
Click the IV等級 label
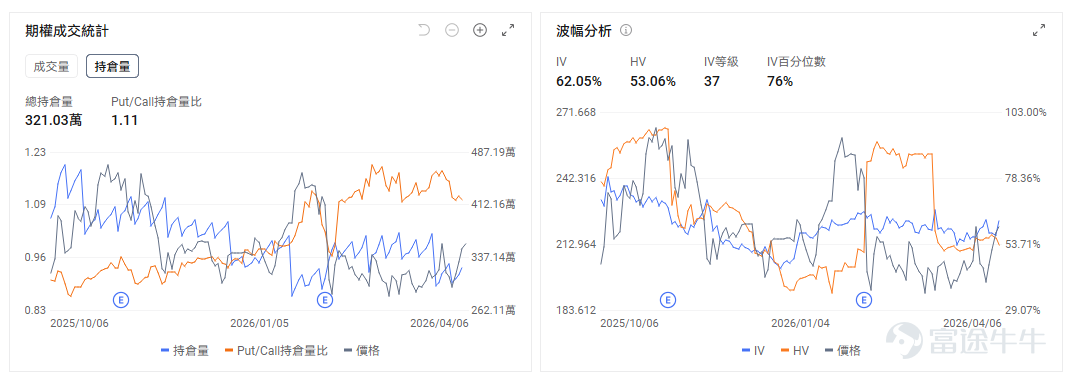coord(721,62)
